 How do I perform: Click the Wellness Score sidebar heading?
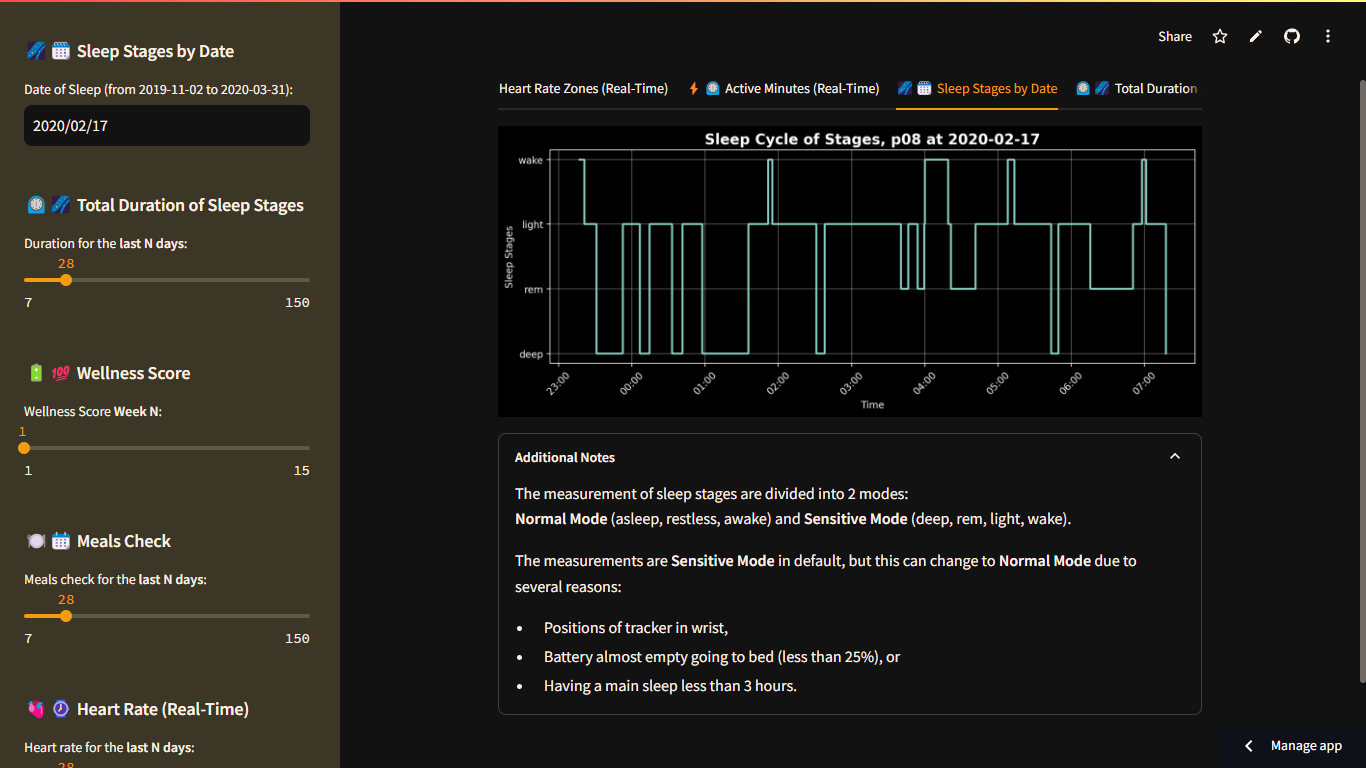click(x=107, y=373)
